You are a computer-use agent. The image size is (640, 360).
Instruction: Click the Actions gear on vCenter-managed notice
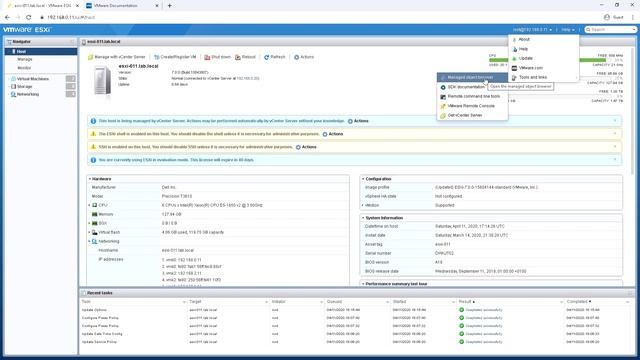350,121
